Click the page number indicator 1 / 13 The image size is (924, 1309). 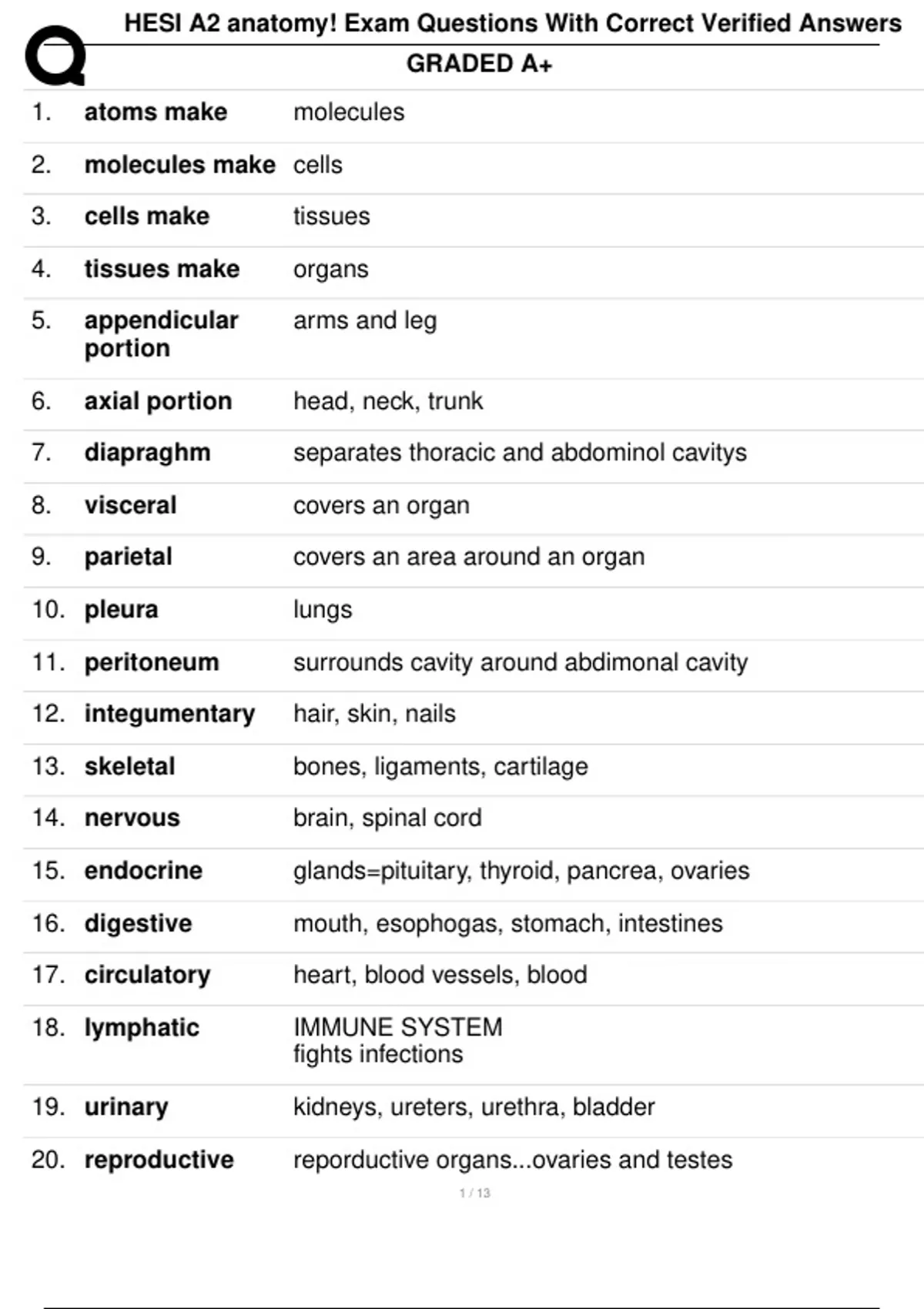[x=474, y=1193]
